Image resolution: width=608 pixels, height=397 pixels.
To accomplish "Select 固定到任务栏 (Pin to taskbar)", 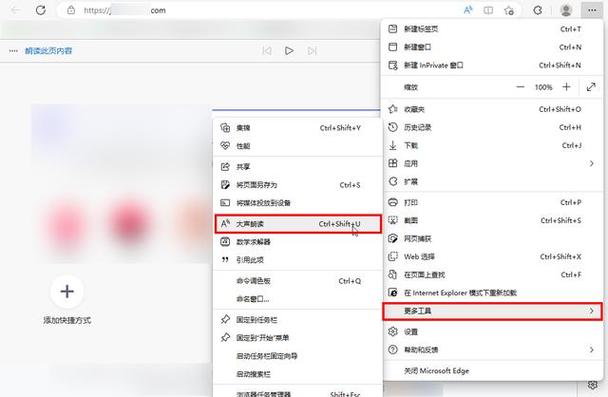I will (298, 320).
